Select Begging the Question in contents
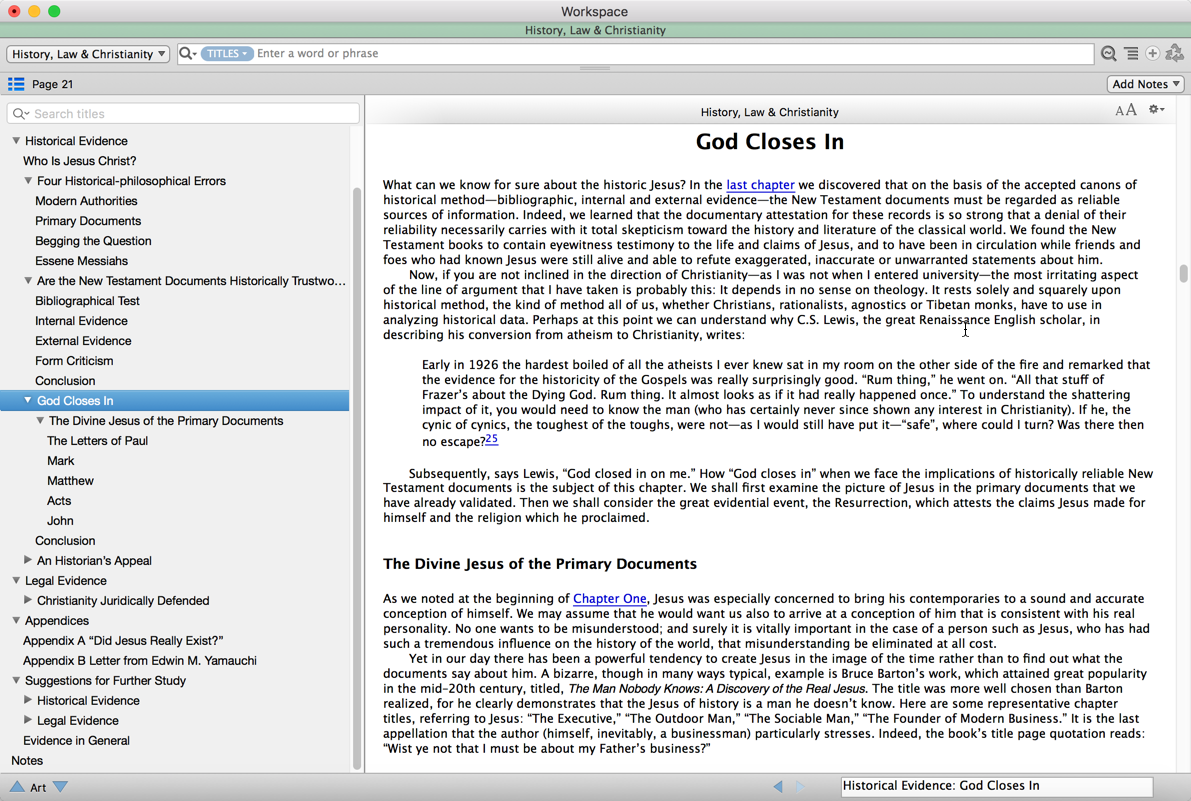Screen dimensions: 1191x801 (x=93, y=241)
